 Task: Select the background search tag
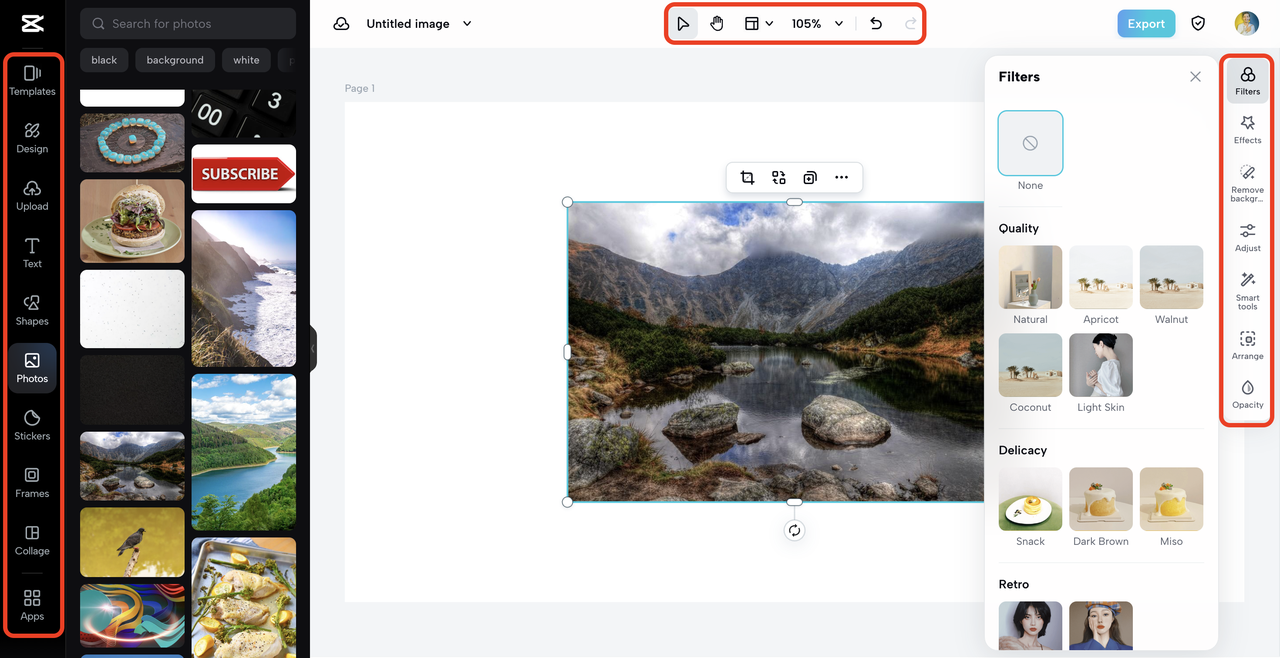175,60
